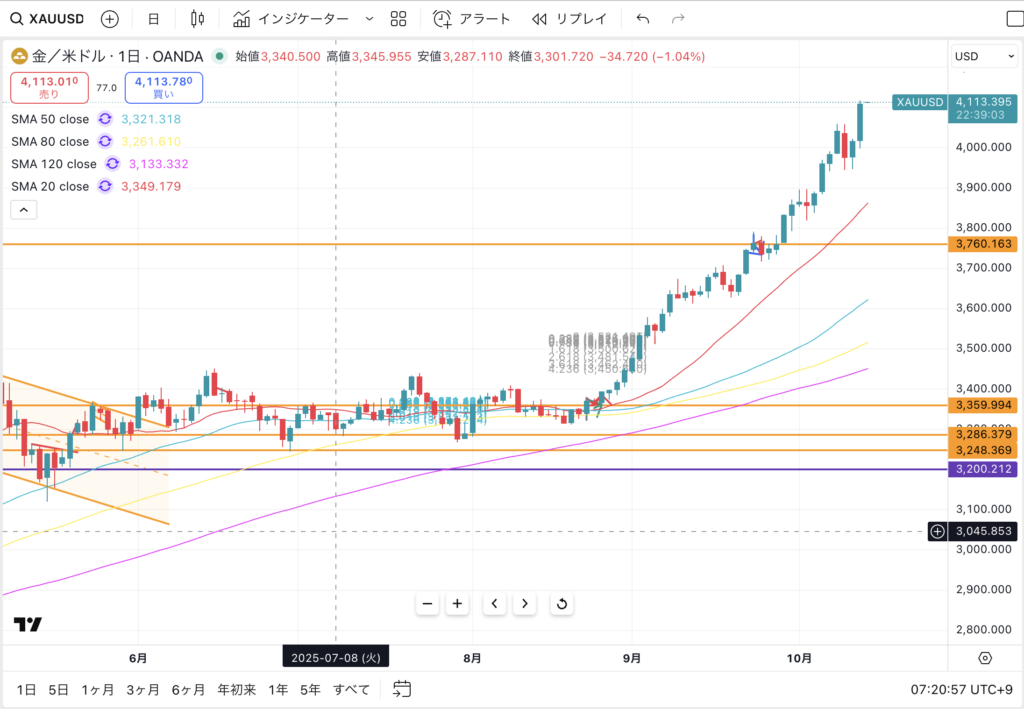Expand the indicator favorites dropdown chevron

pyautogui.click(x=369, y=19)
